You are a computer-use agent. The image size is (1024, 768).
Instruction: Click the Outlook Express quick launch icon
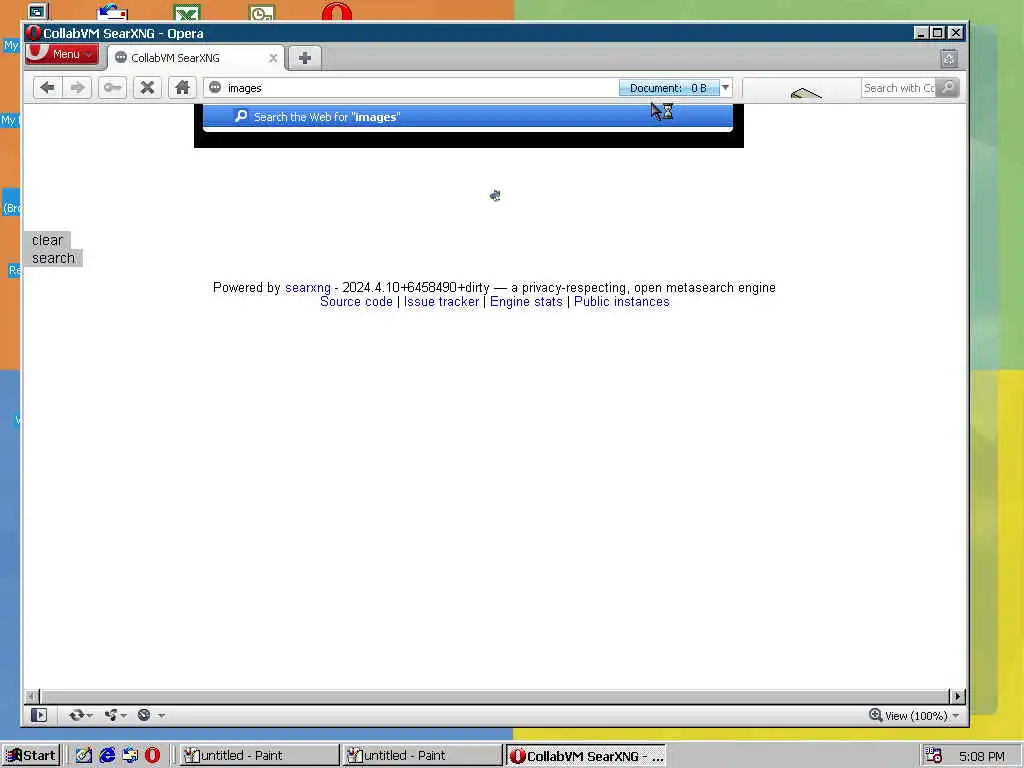point(130,756)
